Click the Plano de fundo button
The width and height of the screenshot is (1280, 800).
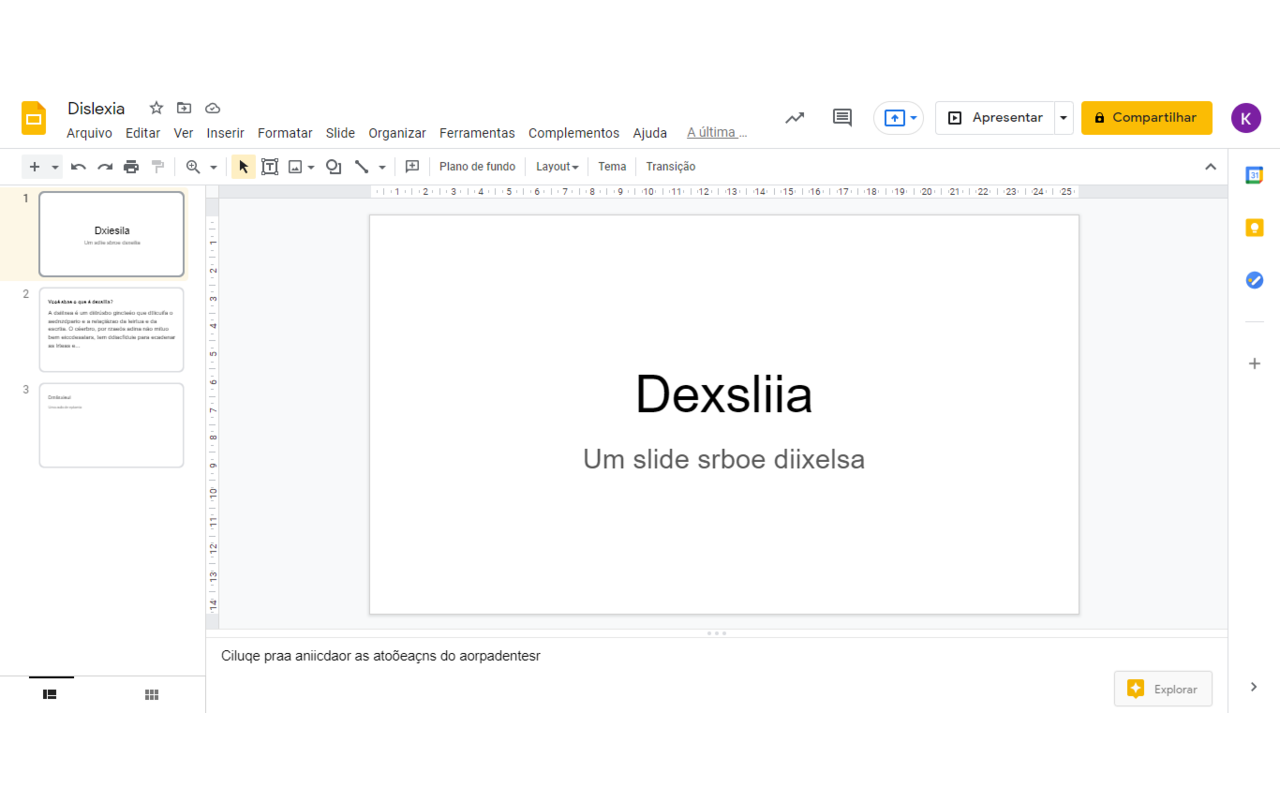477,167
